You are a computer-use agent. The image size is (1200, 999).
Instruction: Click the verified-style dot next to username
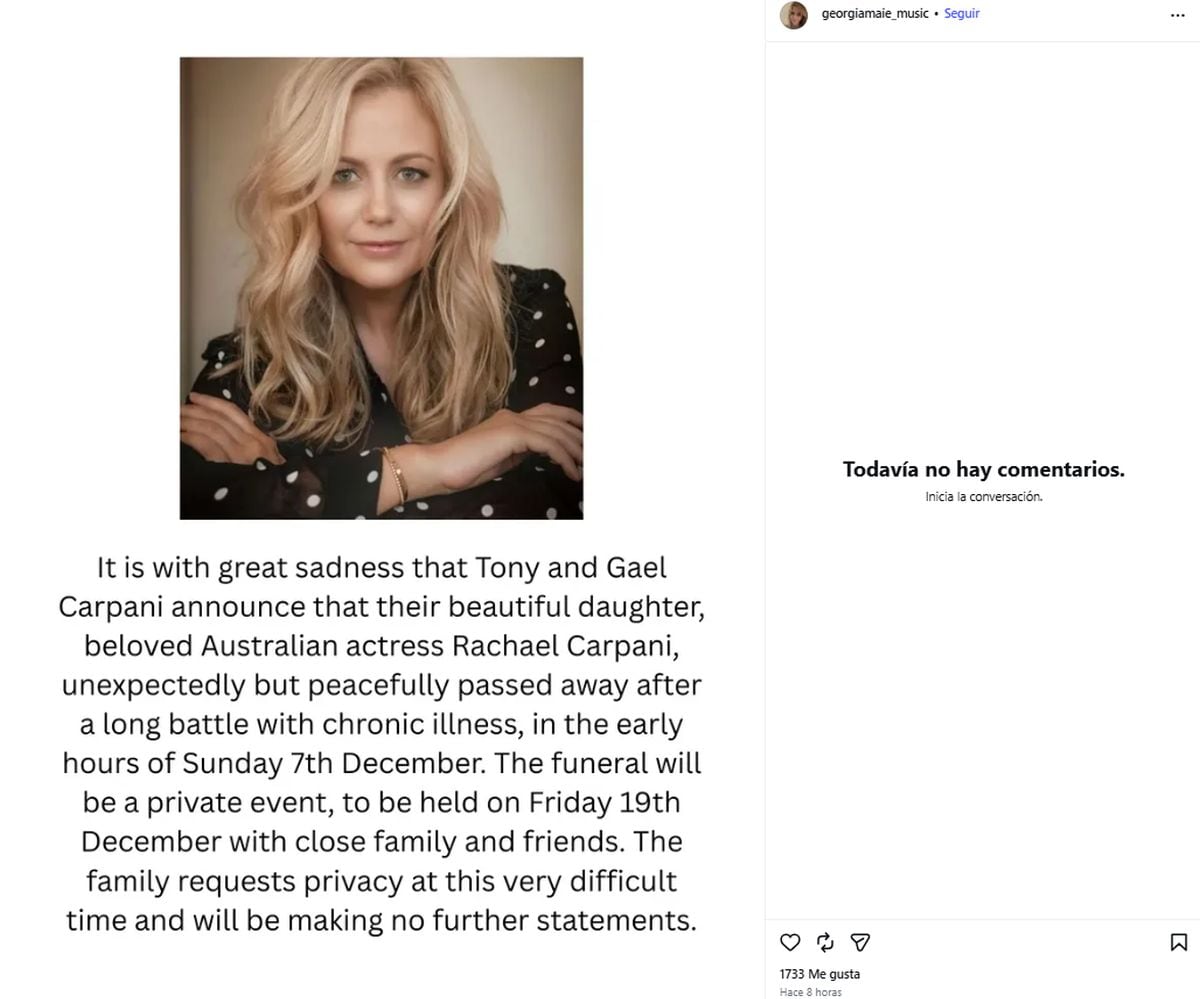click(936, 14)
